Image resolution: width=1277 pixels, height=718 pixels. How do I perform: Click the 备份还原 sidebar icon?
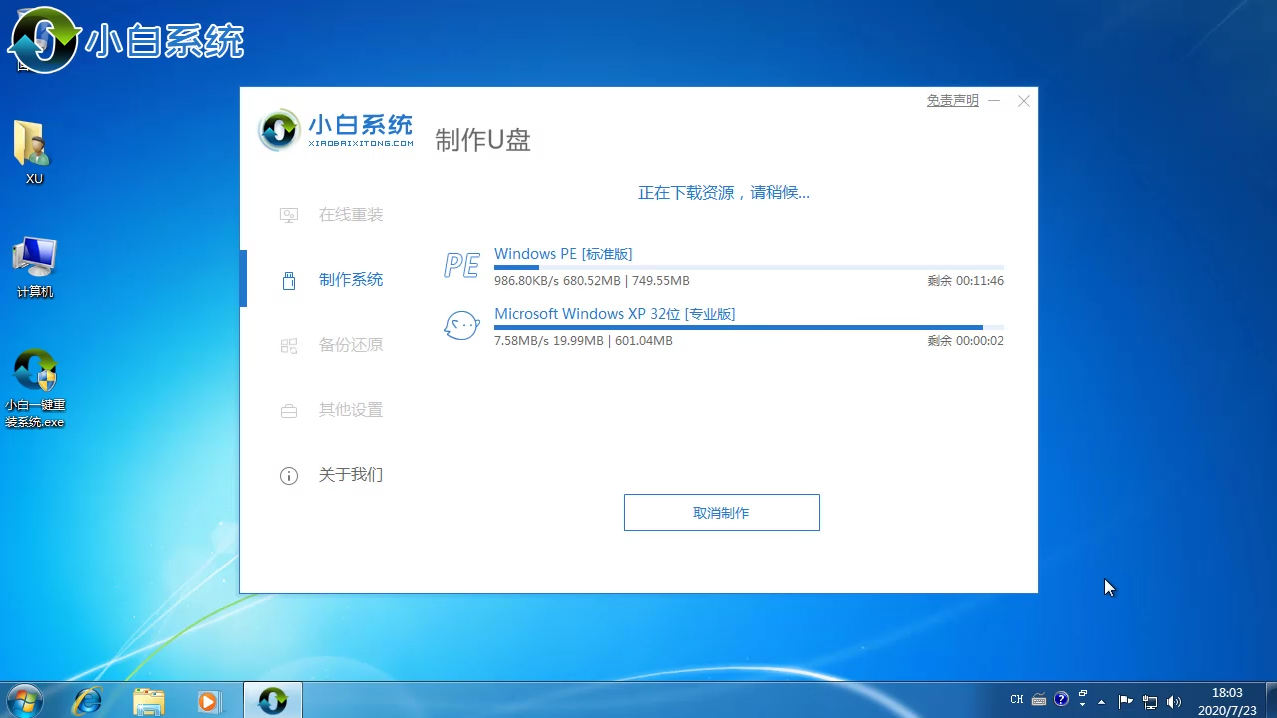click(x=289, y=345)
